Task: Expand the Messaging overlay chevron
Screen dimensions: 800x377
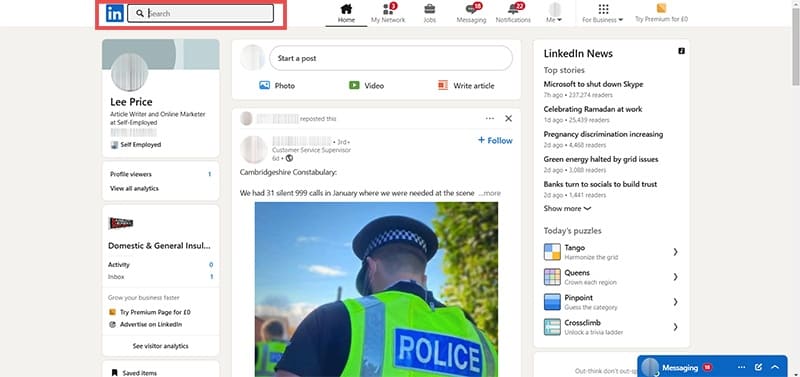Action: click(775, 367)
